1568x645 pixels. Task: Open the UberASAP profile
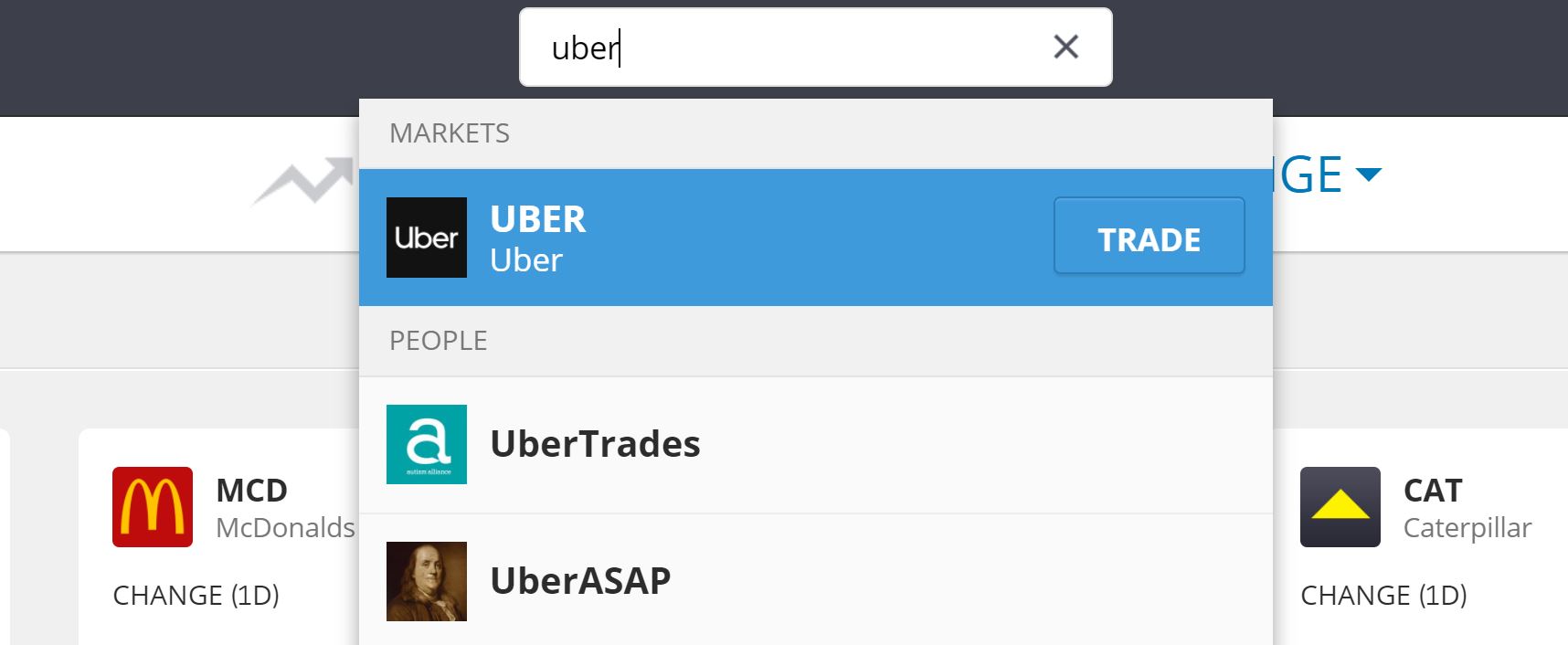point(579,580)
